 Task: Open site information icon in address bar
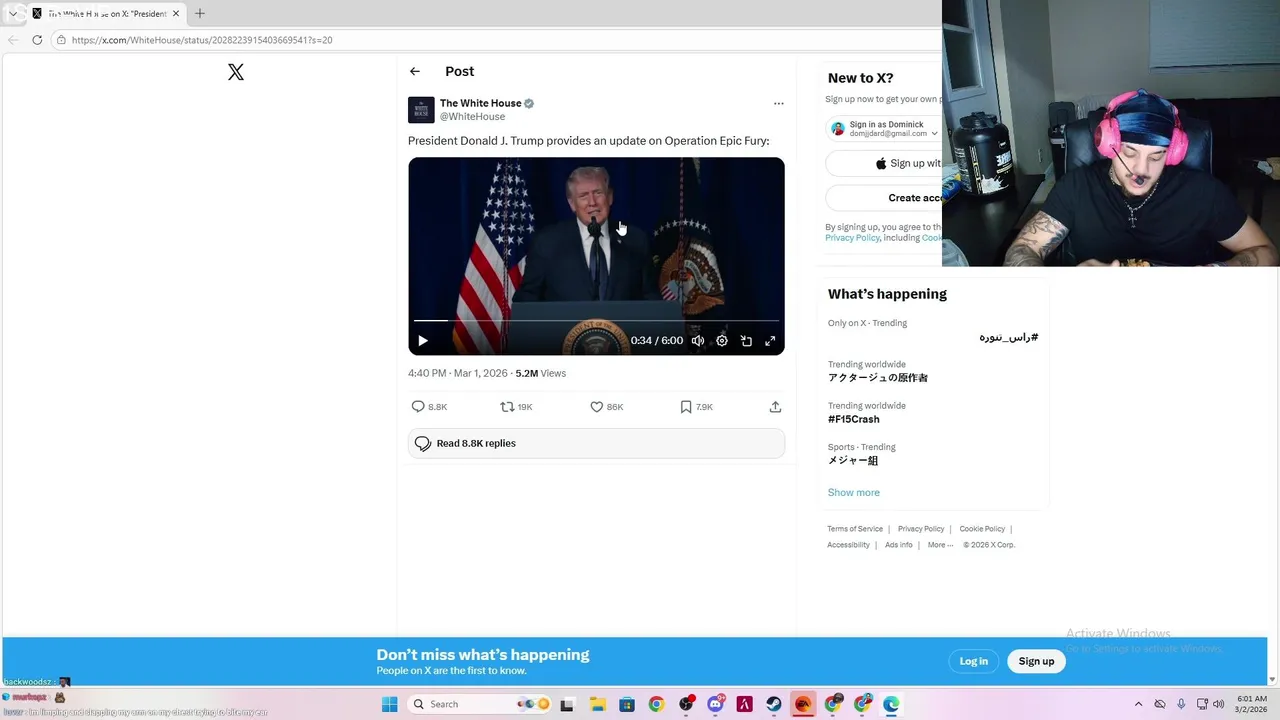coord(61,40)
